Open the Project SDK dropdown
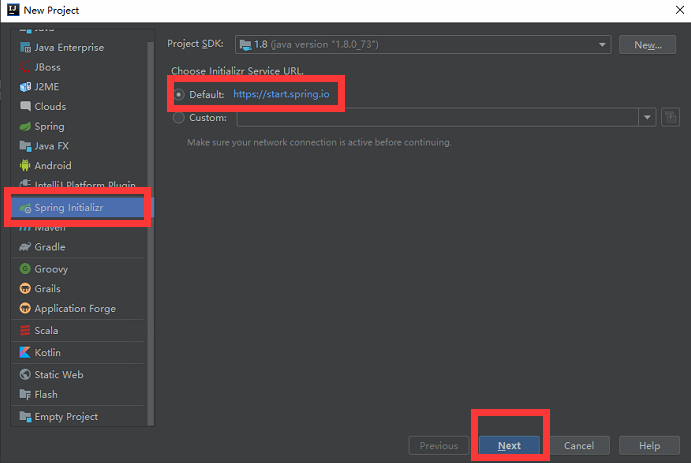The image size is (691, 463). (423, 44)
